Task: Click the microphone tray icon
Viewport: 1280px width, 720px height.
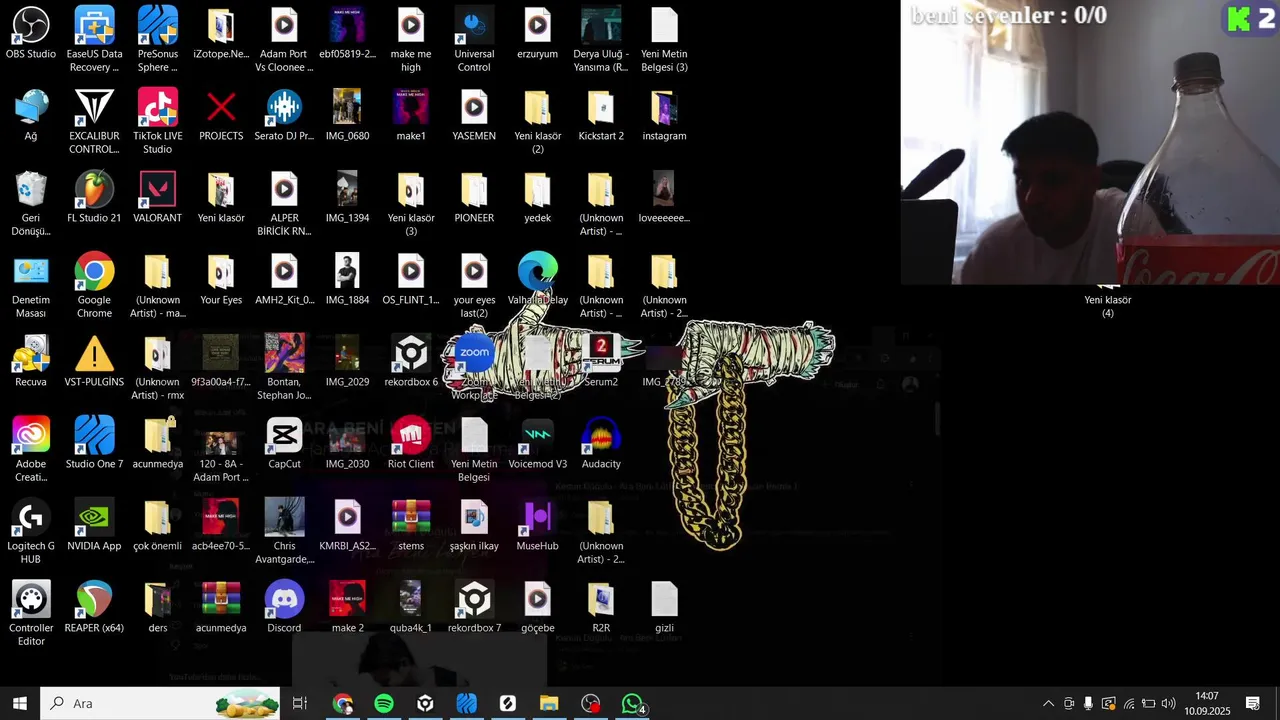Action: (x=1088, y=704)
